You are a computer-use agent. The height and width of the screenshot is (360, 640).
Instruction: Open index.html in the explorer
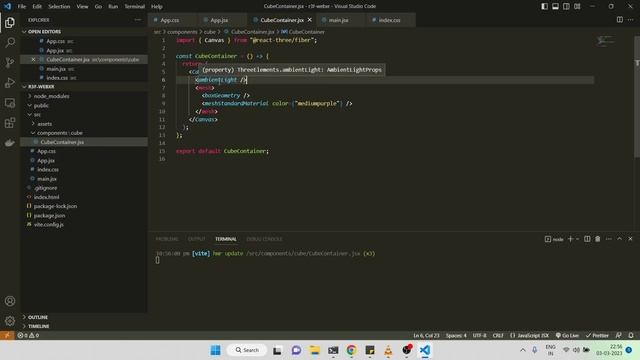(46, 197)
